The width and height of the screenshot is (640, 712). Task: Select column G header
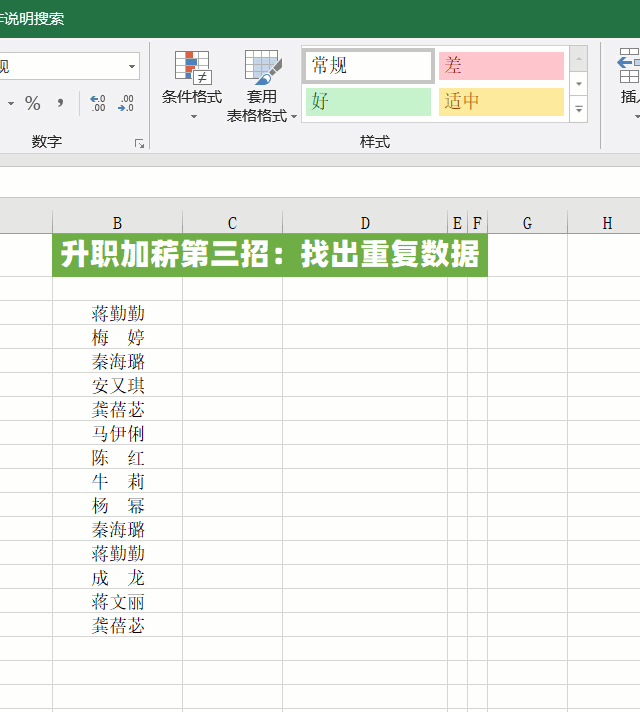(x=527, y=222)
